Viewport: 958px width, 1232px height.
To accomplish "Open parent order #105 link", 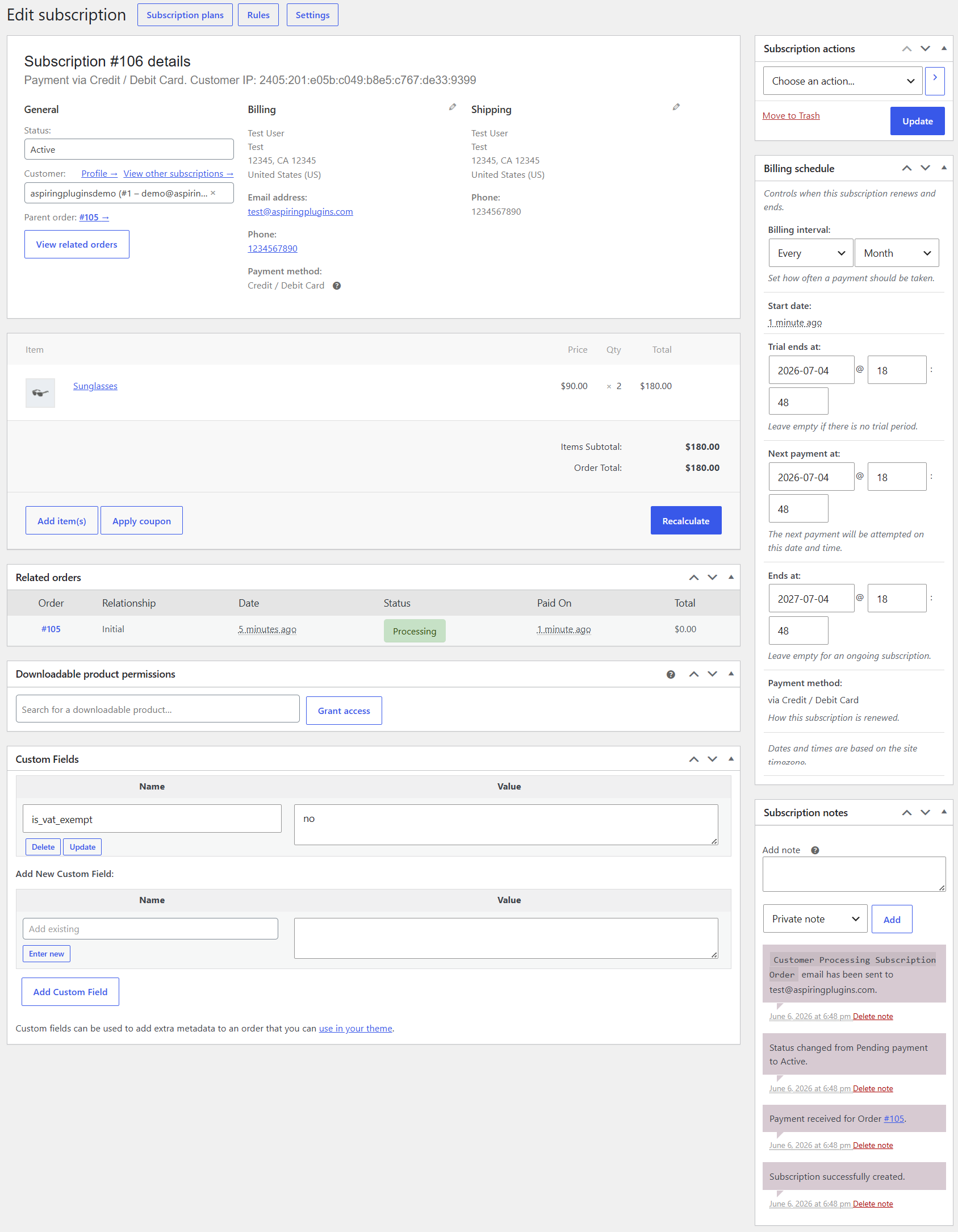I will click(94, 218).
